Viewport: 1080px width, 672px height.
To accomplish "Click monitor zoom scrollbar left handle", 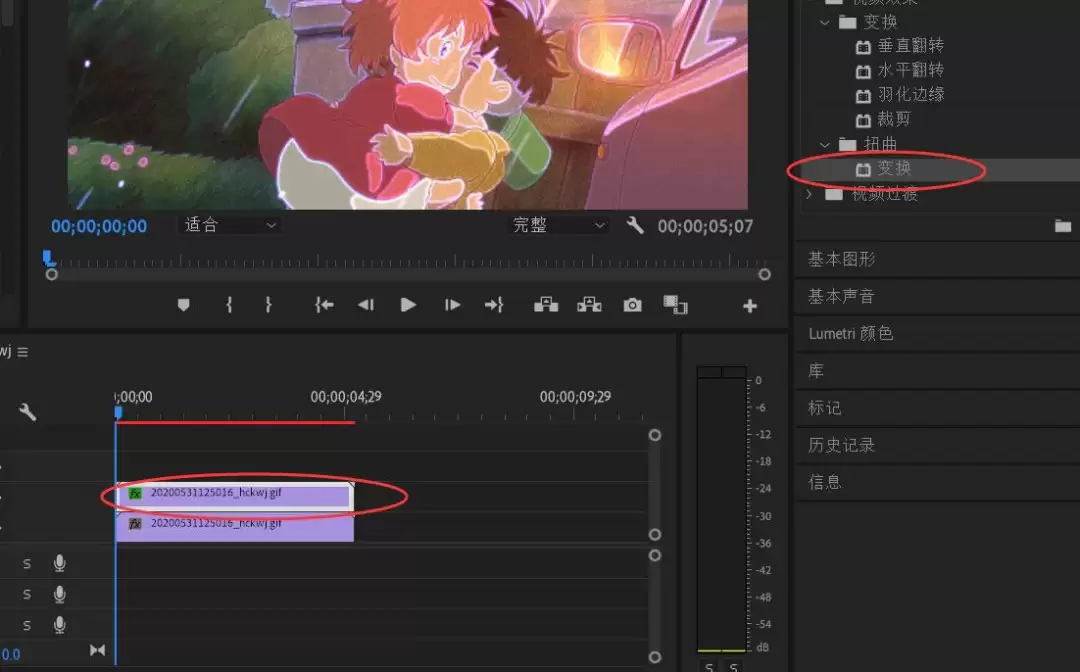I will [x=52, y=274].
